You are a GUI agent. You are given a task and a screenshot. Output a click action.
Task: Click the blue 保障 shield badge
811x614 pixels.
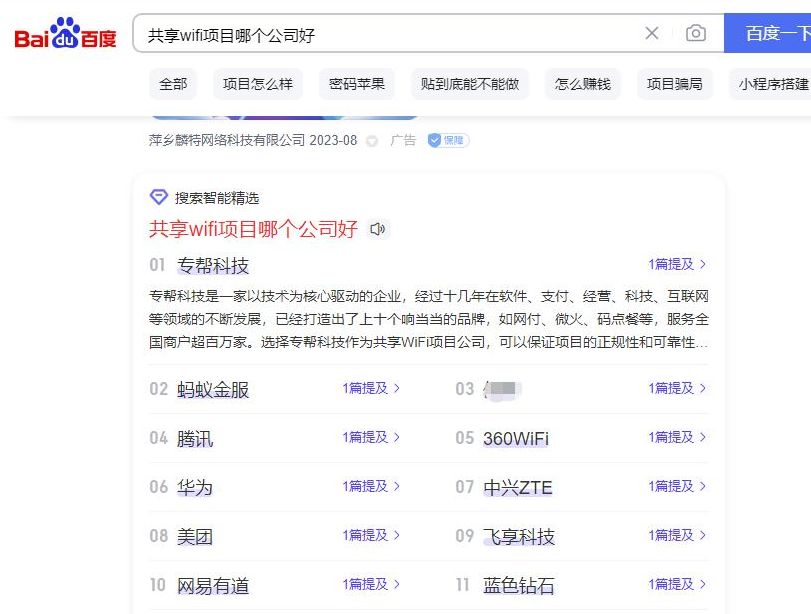tap(446, 141)
